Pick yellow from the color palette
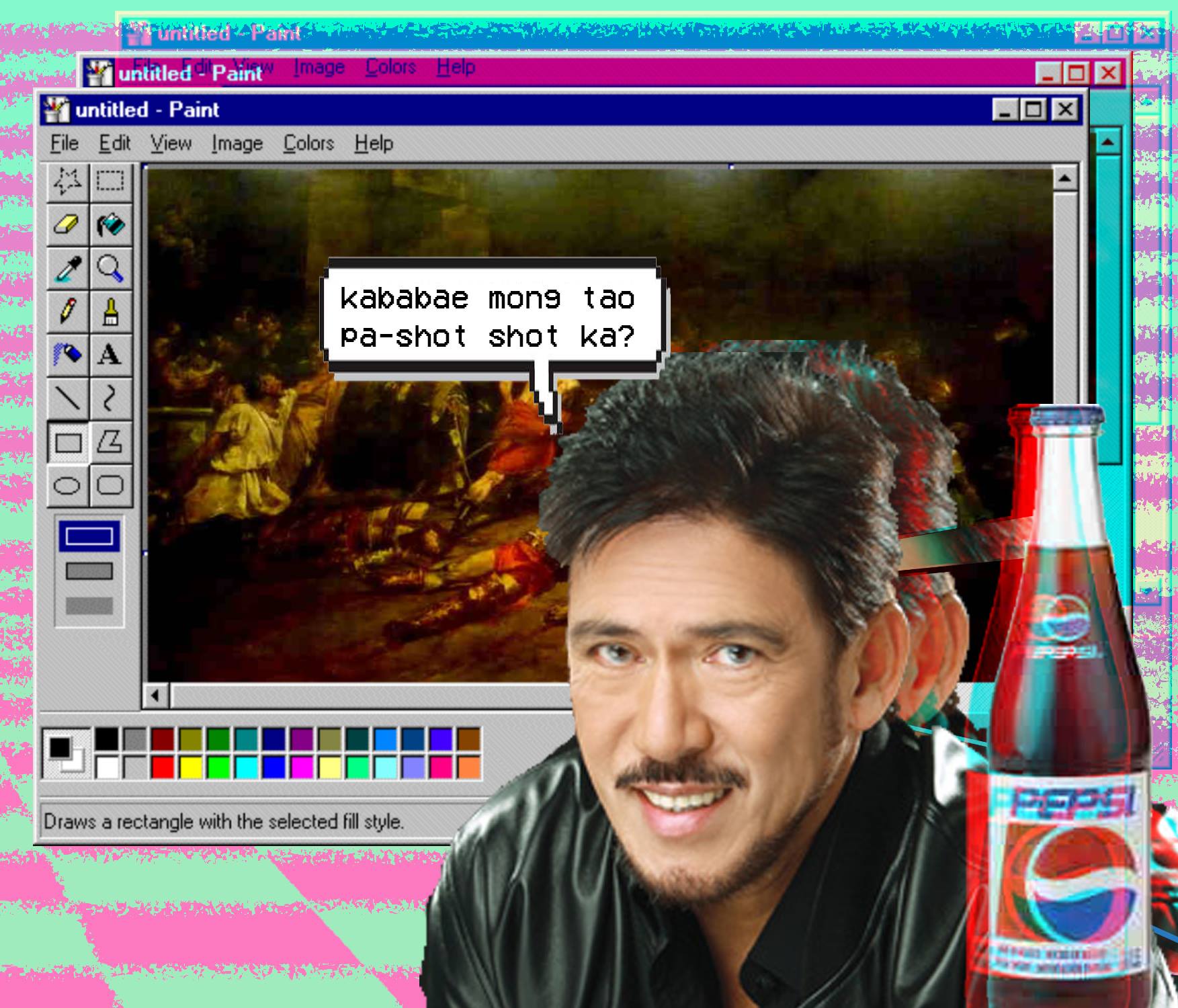This screenshot has height=1008, width=1178. click(190, 767)
